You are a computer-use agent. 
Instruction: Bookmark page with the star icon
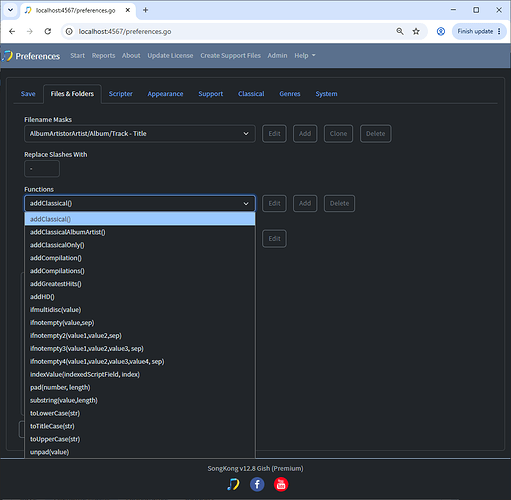coord(416,31)
